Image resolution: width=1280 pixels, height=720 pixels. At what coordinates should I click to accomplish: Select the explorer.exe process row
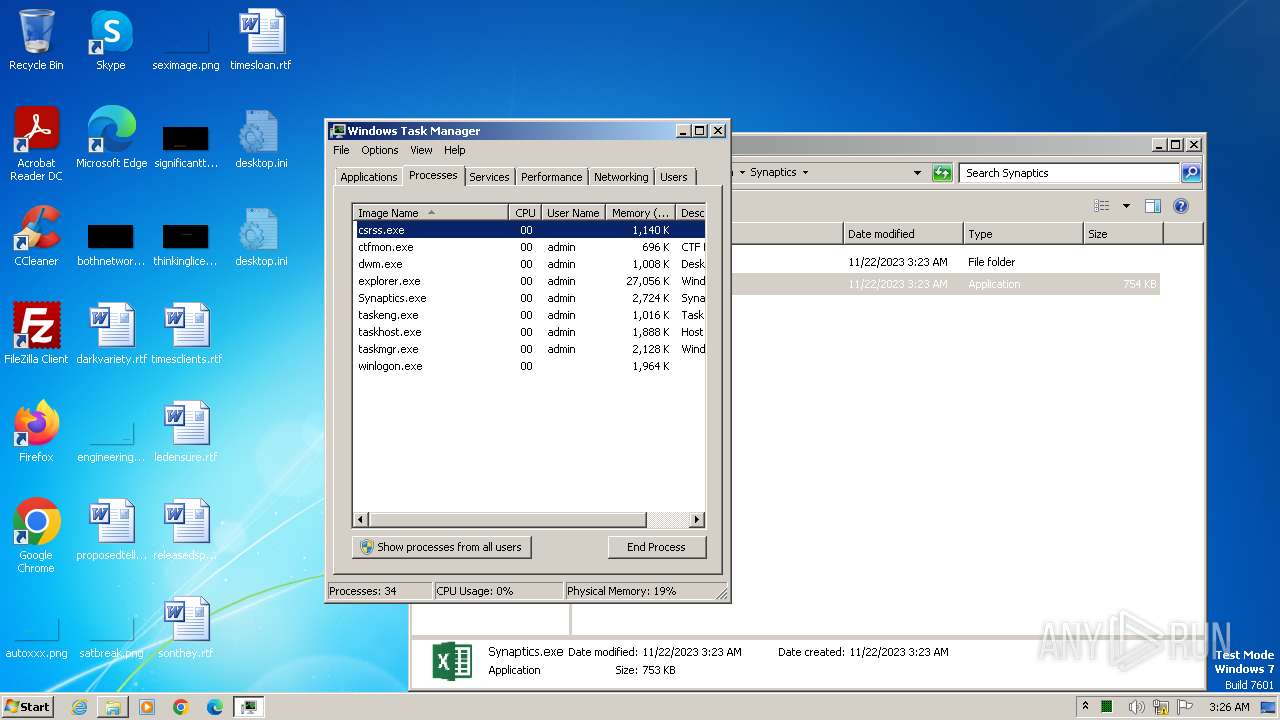(x=529, y=281)
